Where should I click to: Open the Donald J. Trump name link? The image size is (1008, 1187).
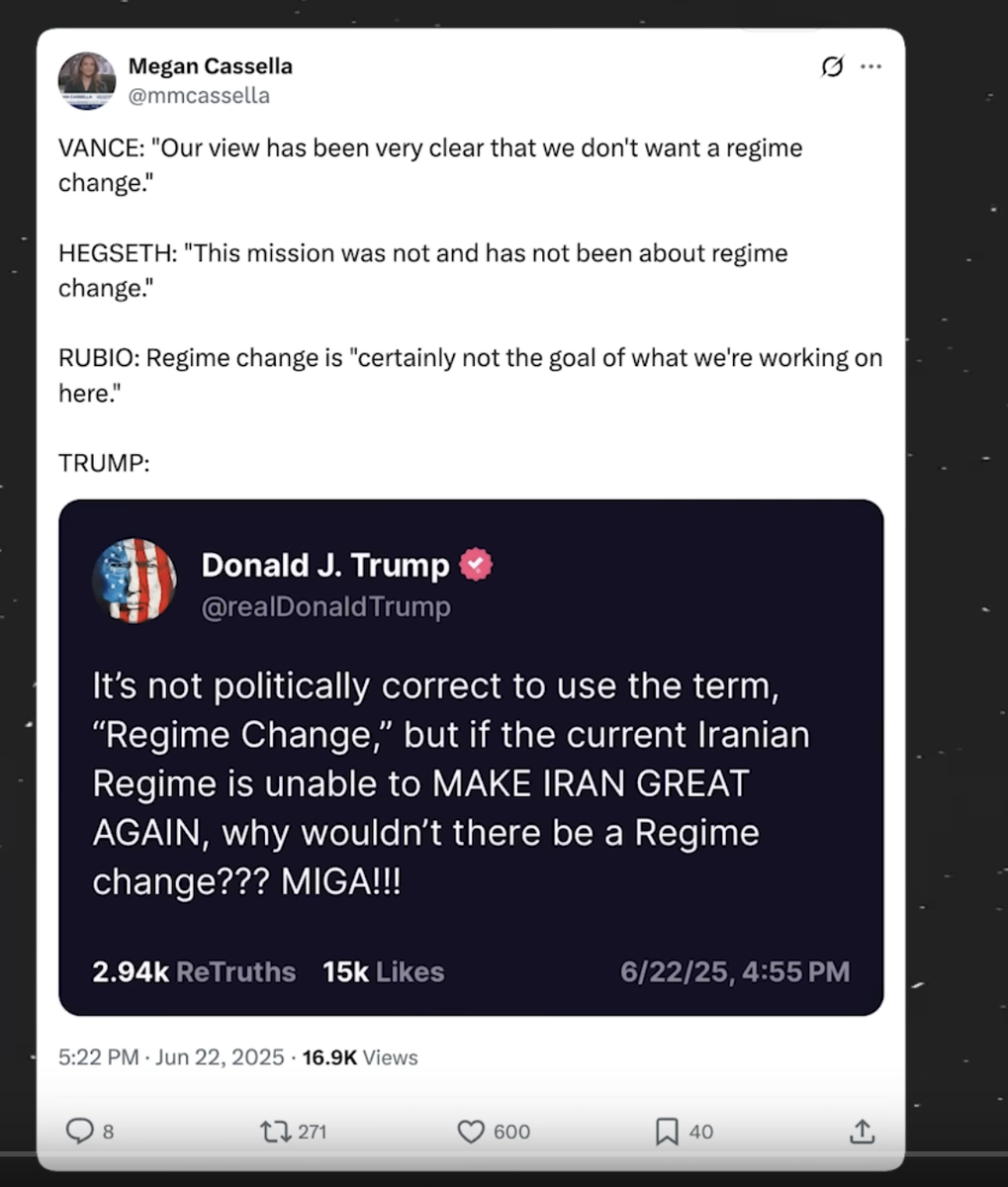click(x=324, y=565)
